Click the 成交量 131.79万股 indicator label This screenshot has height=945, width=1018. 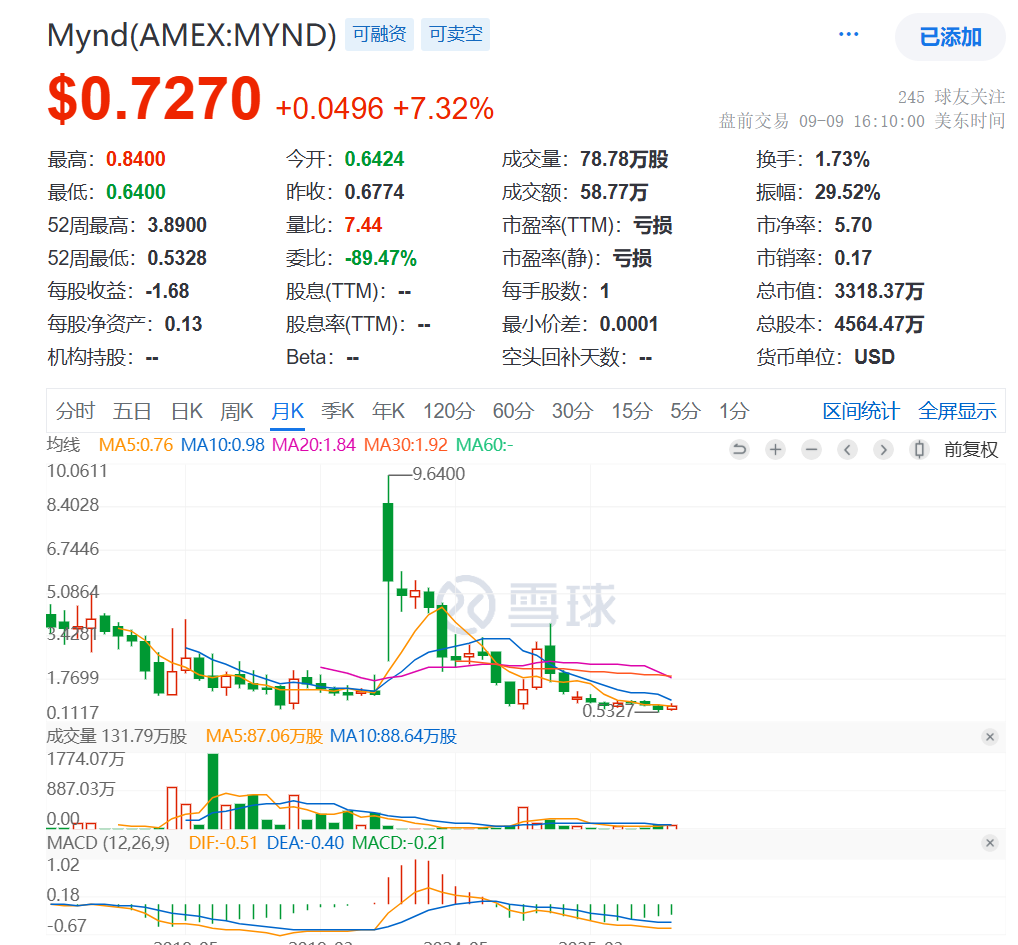point(117,737)
